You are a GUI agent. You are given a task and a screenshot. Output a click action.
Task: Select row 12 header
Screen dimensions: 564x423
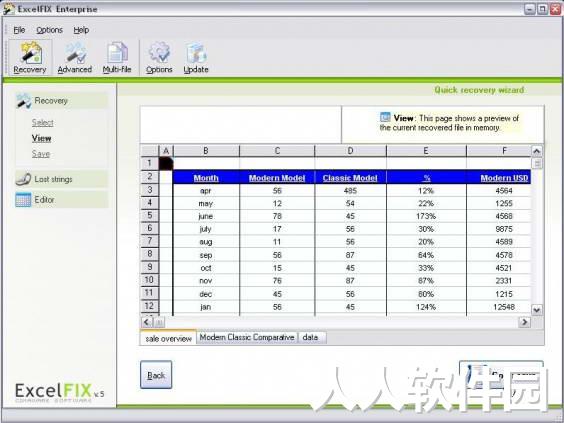(149, 306)
